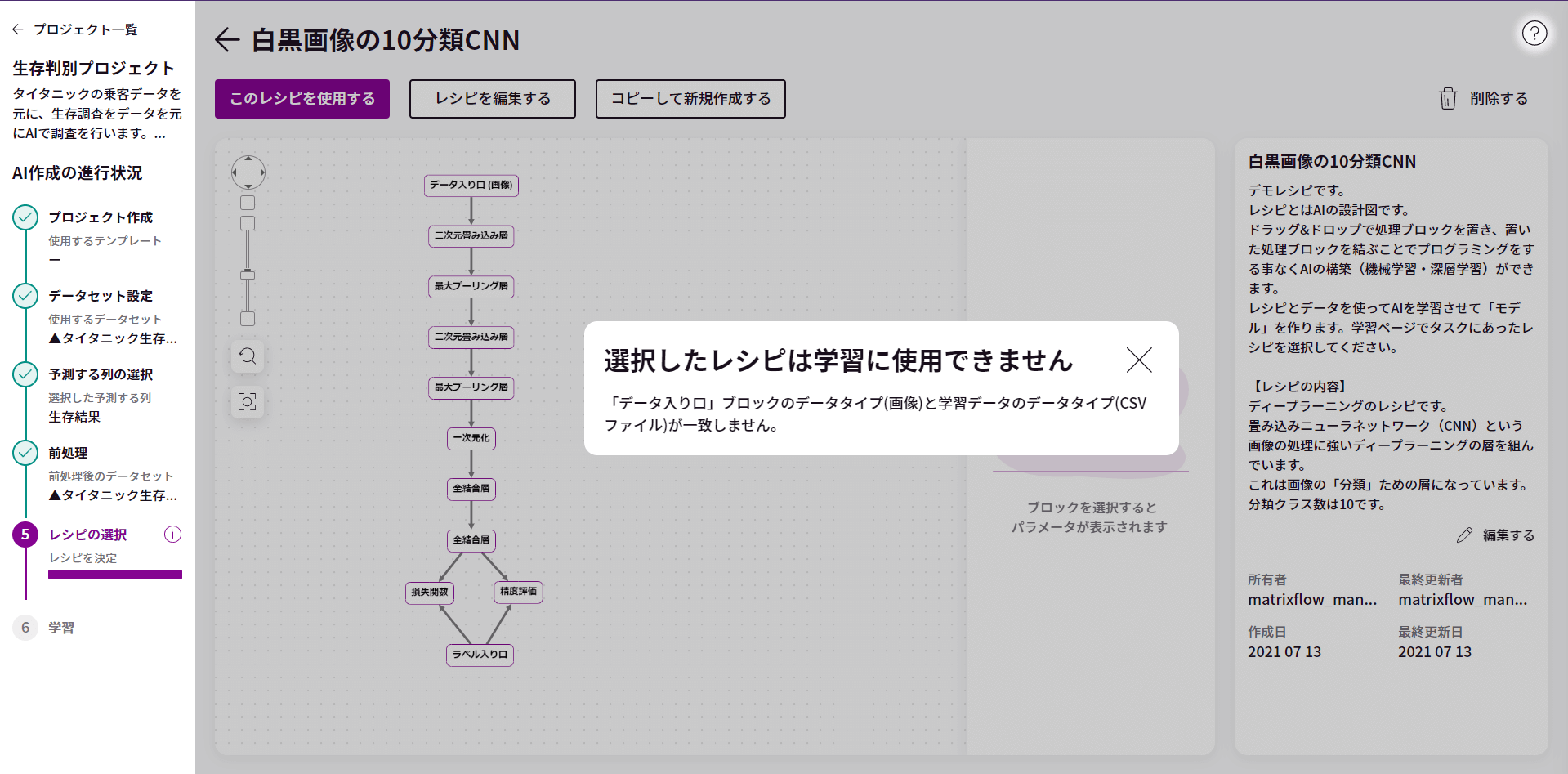Select the second 最大プーリング層 block
This screenshot has width=1568, height=774.
pos(471,388)
